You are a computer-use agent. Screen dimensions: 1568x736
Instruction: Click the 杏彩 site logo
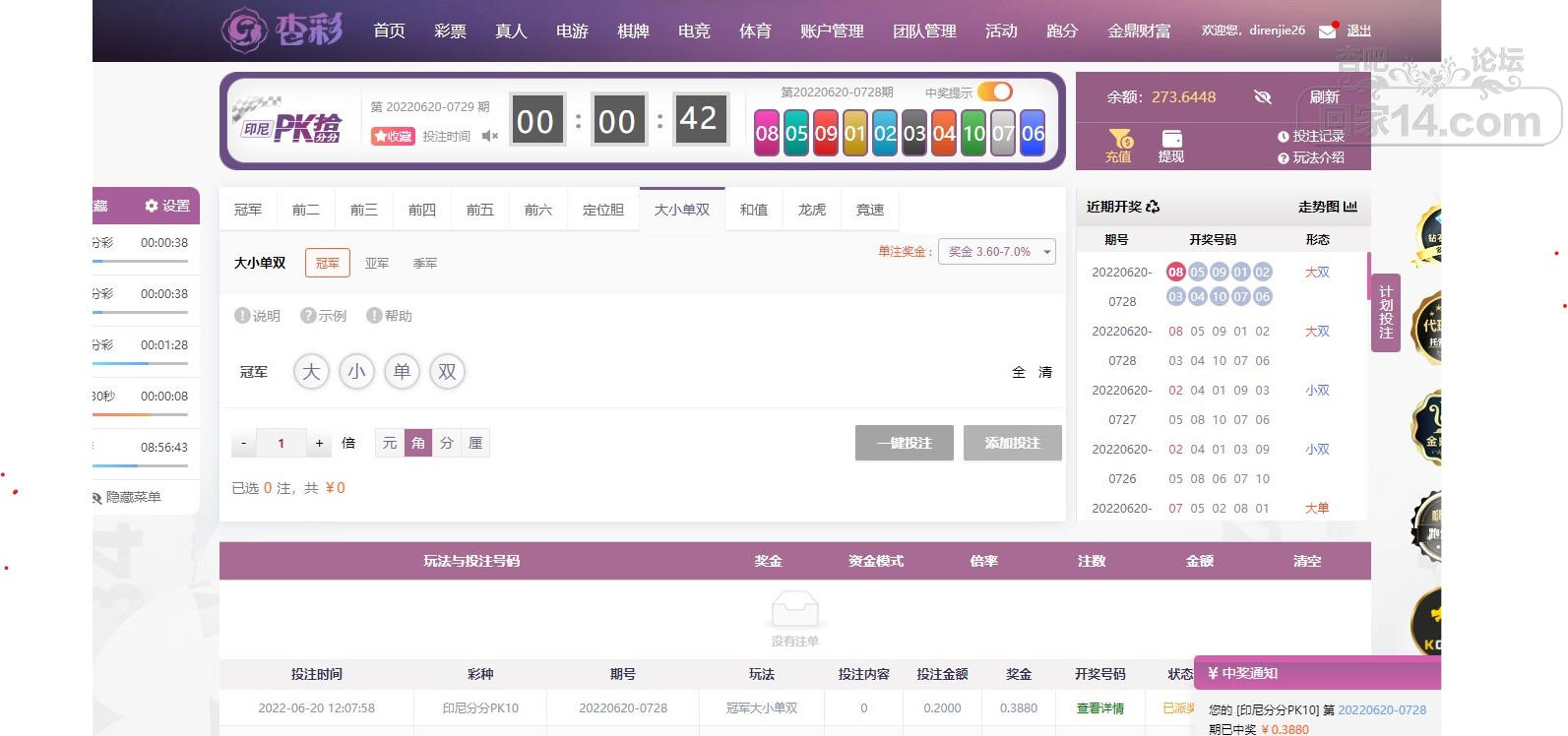click(282, 30)
